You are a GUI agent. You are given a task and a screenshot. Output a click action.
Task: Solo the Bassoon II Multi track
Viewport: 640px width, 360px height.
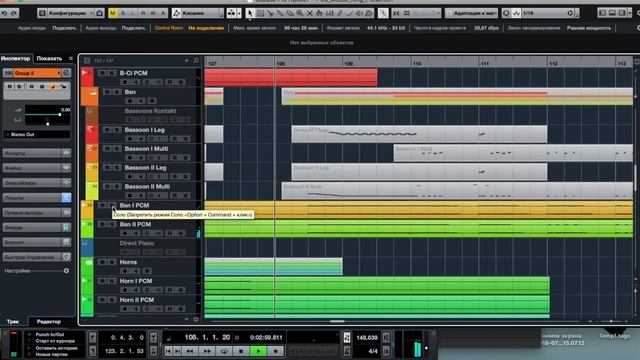[x=116, y=187]
